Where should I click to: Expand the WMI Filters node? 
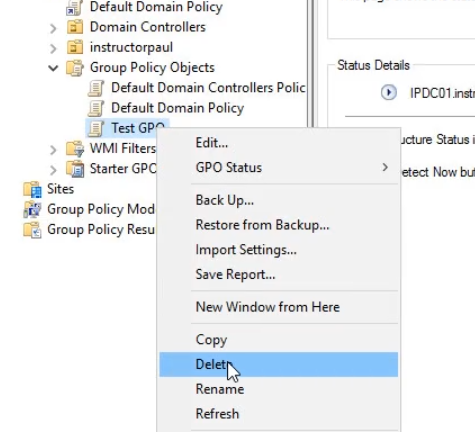tap(53, 150)
